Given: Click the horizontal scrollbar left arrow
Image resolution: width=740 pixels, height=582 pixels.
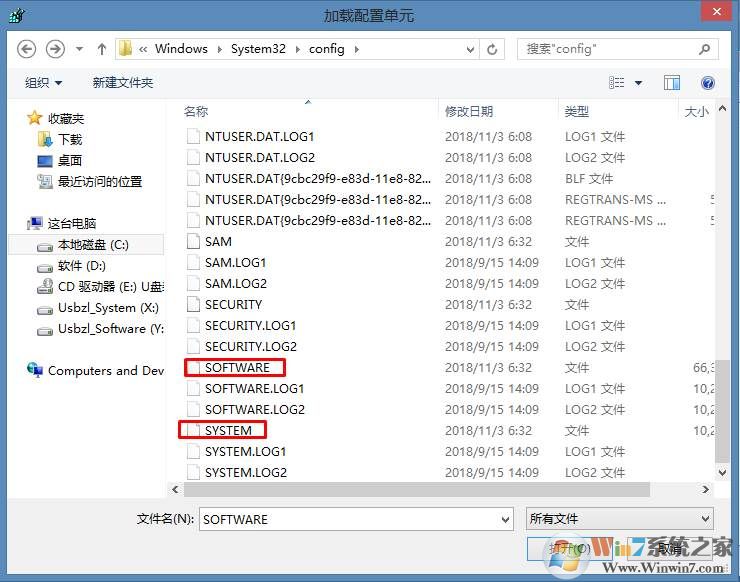Looking at the screenshot, I should click(176, 489).
